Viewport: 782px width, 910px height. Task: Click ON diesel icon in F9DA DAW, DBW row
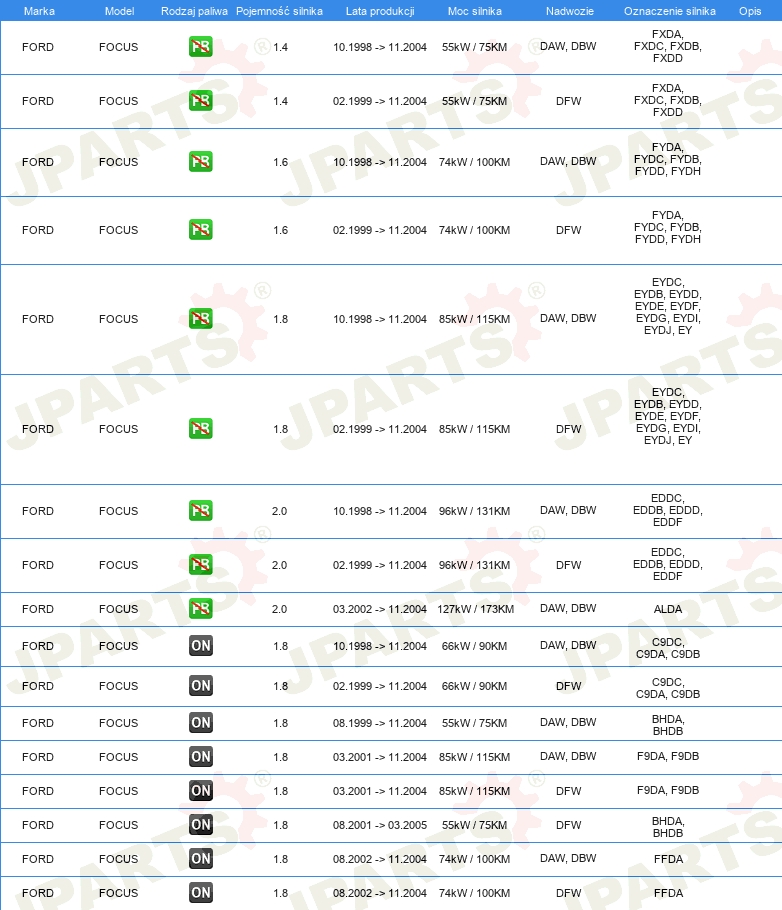(x=200, y=756)
